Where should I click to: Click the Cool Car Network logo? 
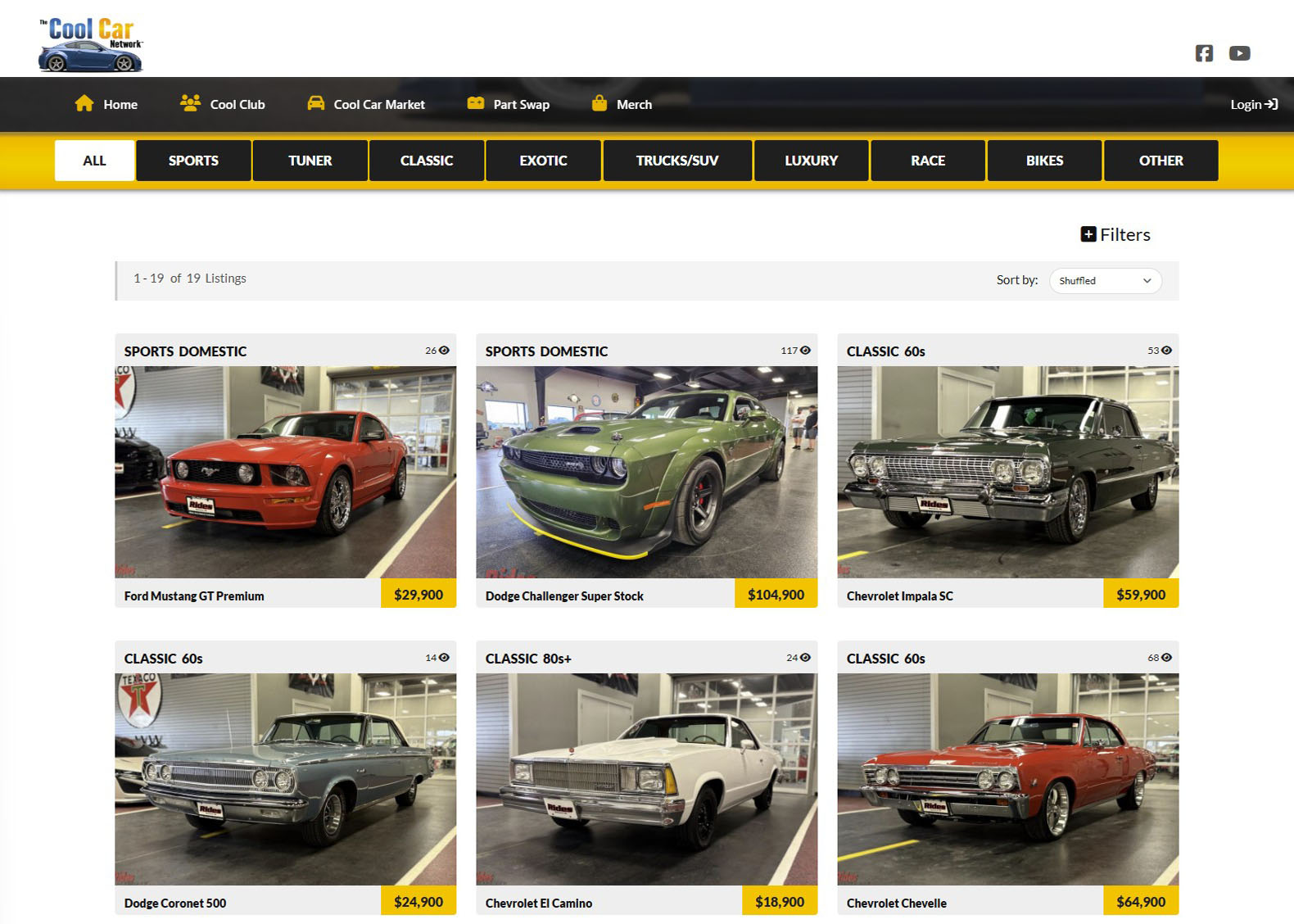(91, 44)
